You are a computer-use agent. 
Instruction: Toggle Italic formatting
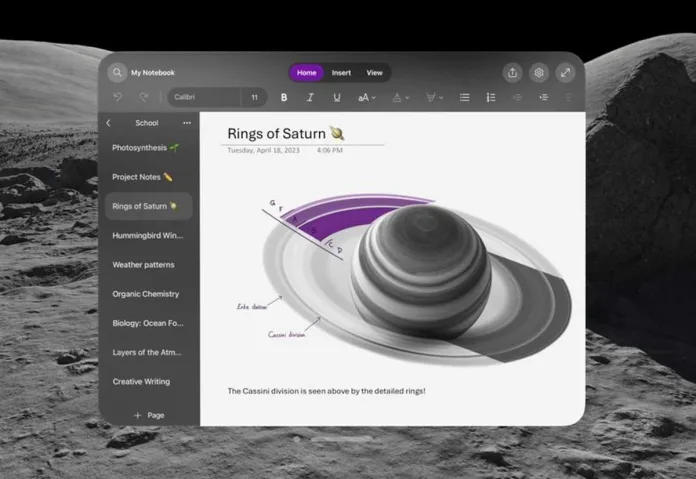(x=310, y=97)
